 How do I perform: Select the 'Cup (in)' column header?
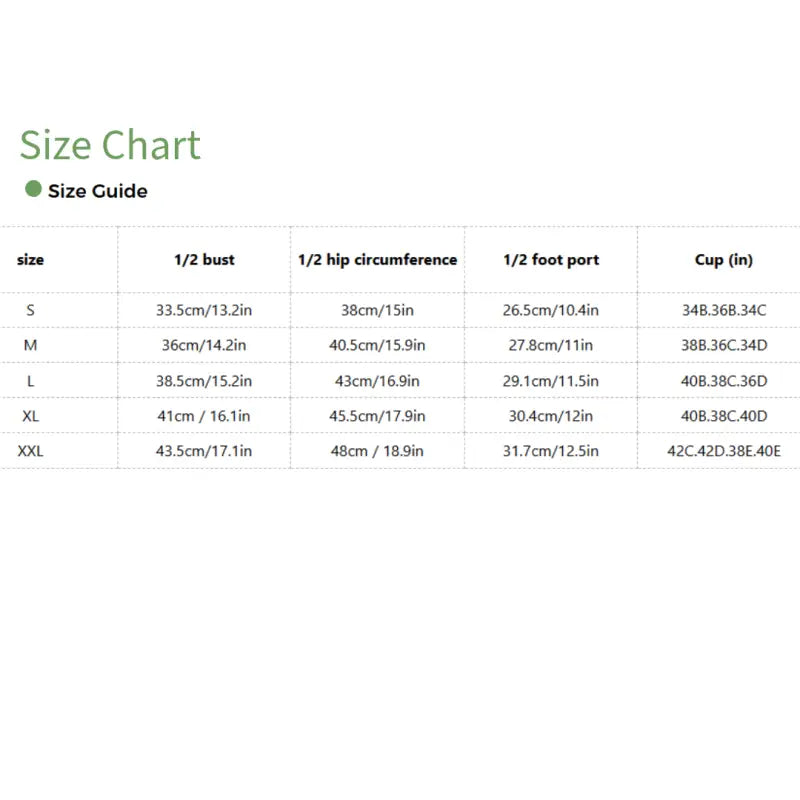coord(724,260)
